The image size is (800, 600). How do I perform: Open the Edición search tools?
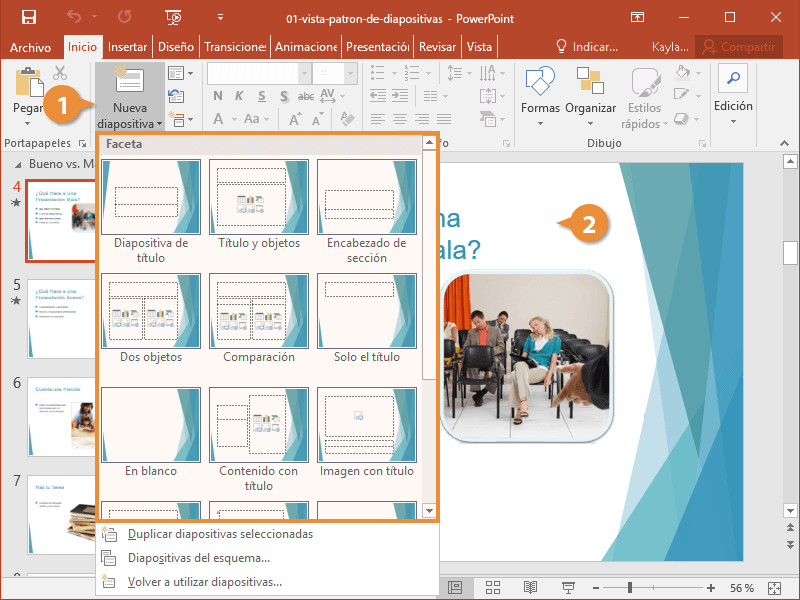coord(733,95)
